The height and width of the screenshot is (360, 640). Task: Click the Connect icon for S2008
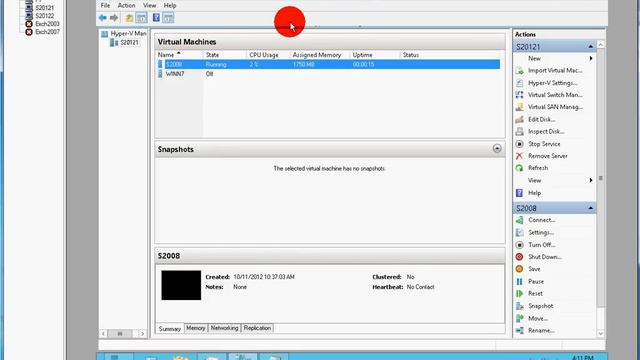[x=519, y=220]
